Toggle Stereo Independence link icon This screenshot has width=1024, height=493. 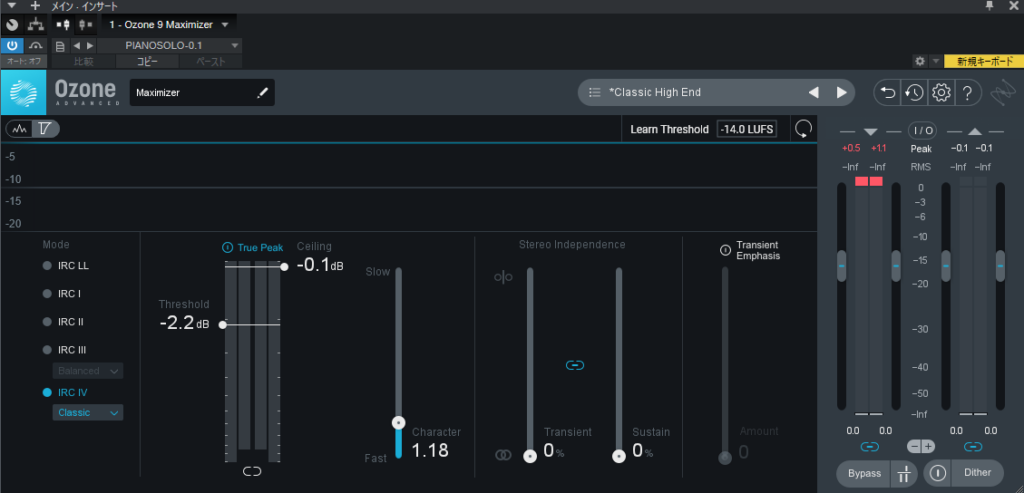(575, 365)
